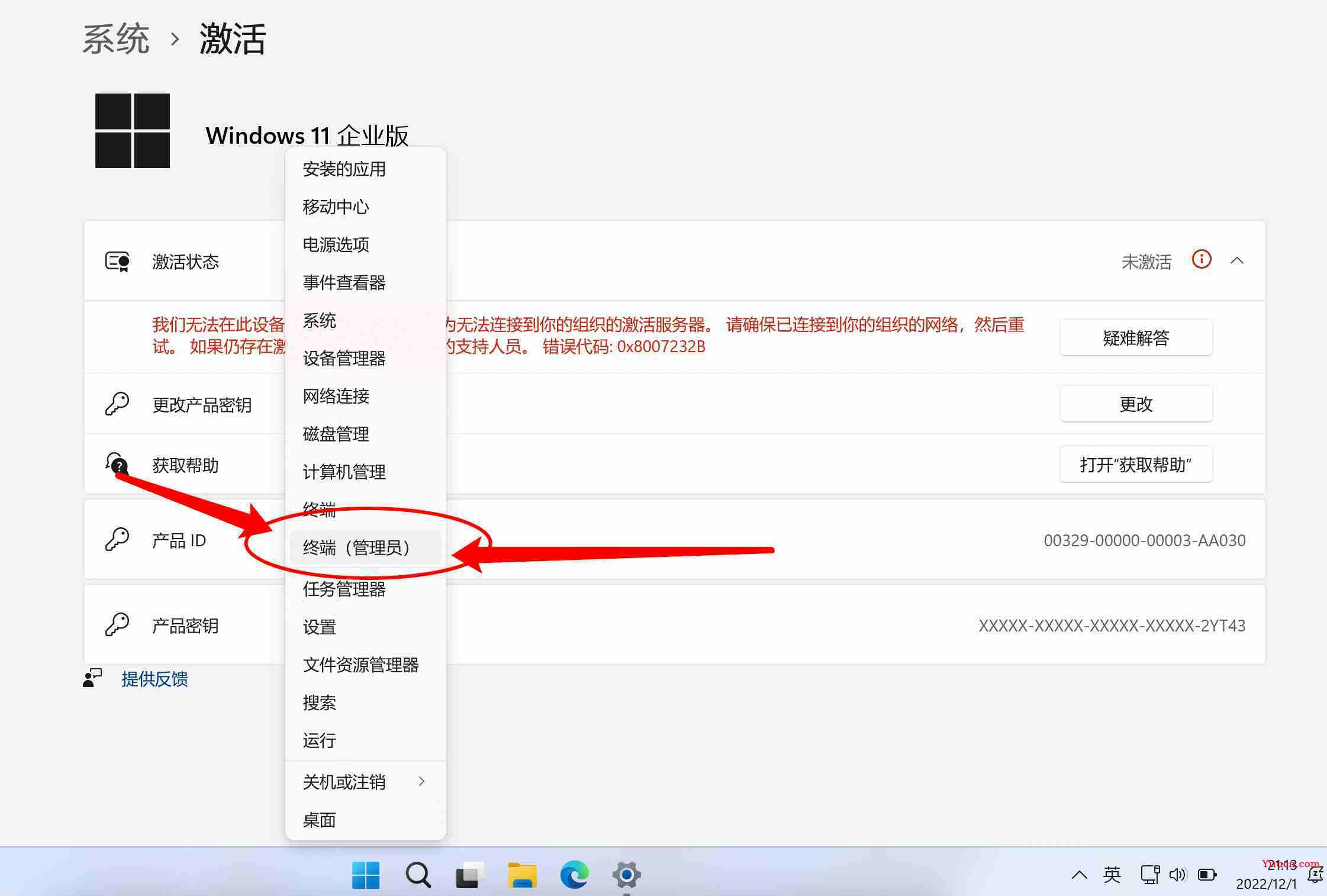Open 文件资源管理器 menu entry
The width and height of the screenshot is (1327, 896).
point(365,665)
